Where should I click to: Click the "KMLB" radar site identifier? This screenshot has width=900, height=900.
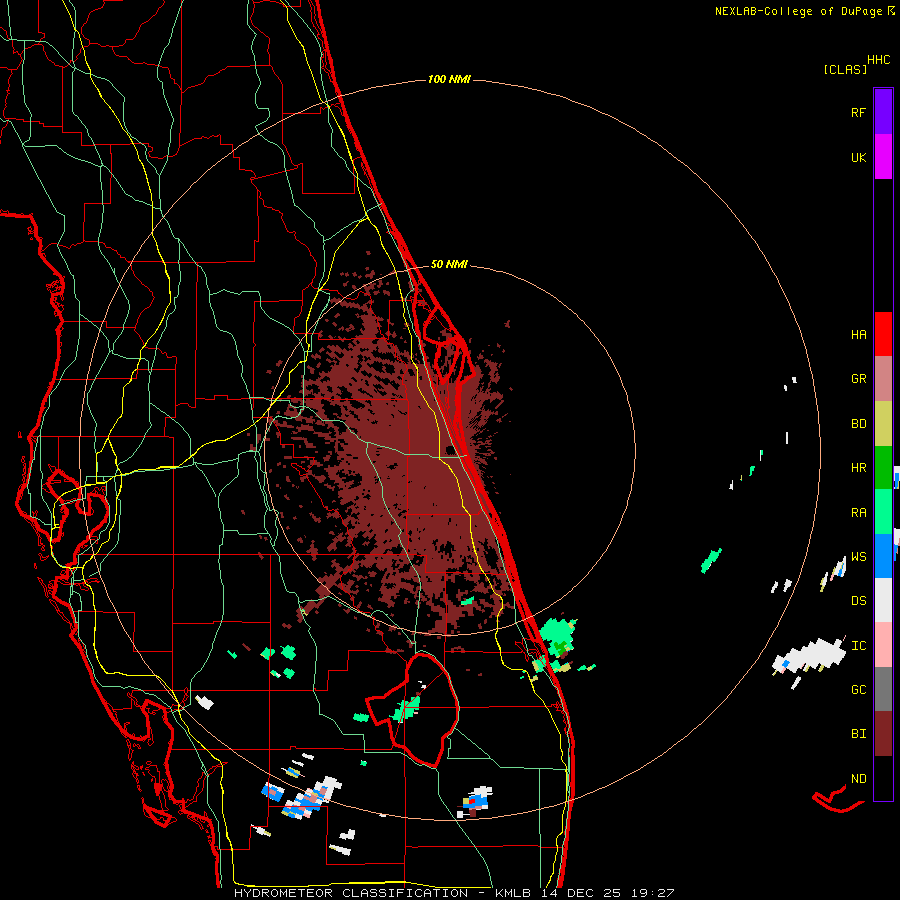coord(512,893)
